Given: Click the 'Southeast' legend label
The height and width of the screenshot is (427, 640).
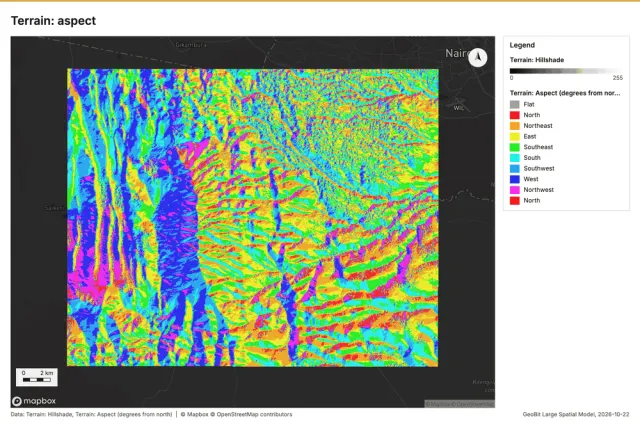Looking at the screenshot, I should (538, 147).
